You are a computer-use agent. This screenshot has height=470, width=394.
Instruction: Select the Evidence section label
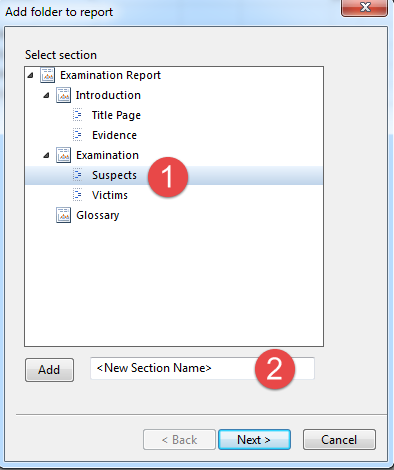coord(114,135)
